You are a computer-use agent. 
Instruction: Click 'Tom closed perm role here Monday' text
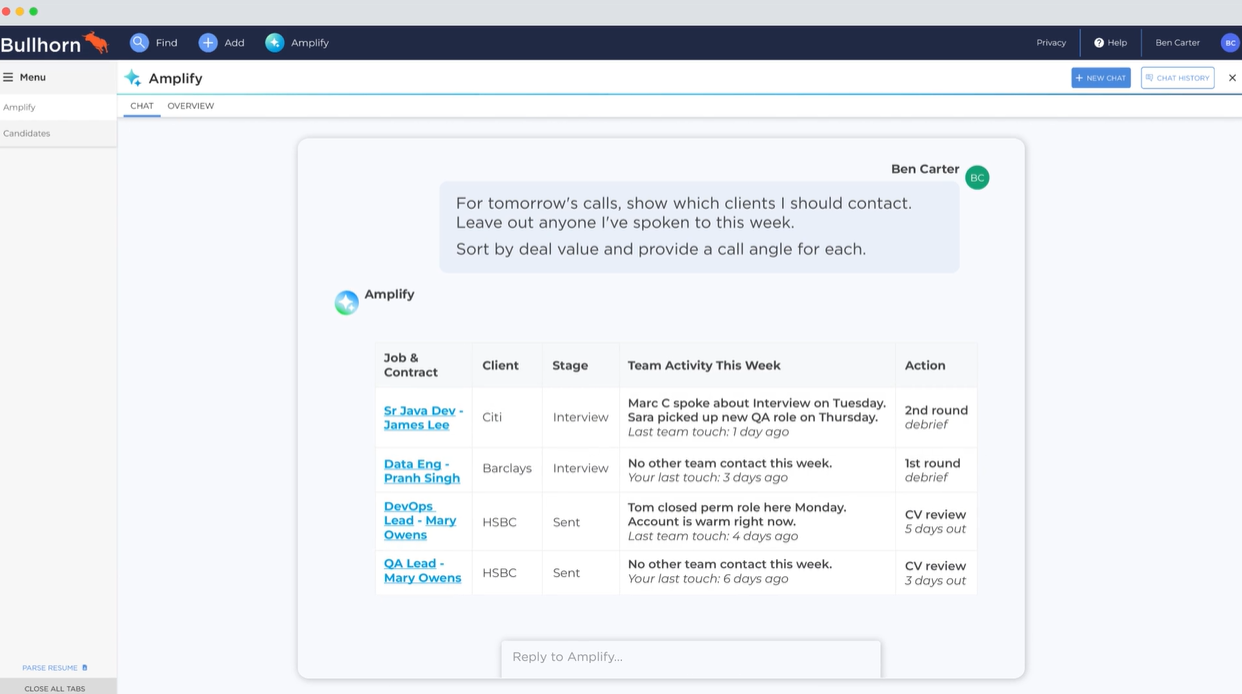(737, 508)
